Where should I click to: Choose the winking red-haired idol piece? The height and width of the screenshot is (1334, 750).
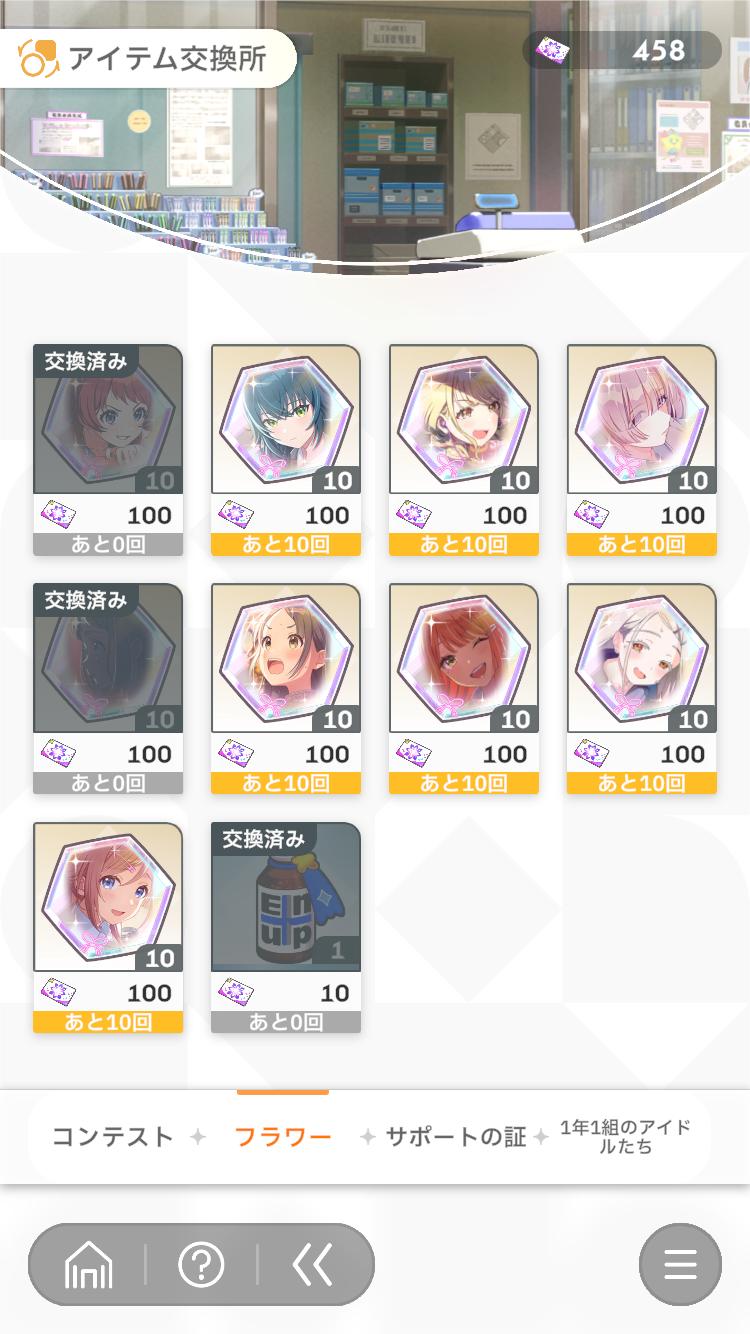pos(464,689)
